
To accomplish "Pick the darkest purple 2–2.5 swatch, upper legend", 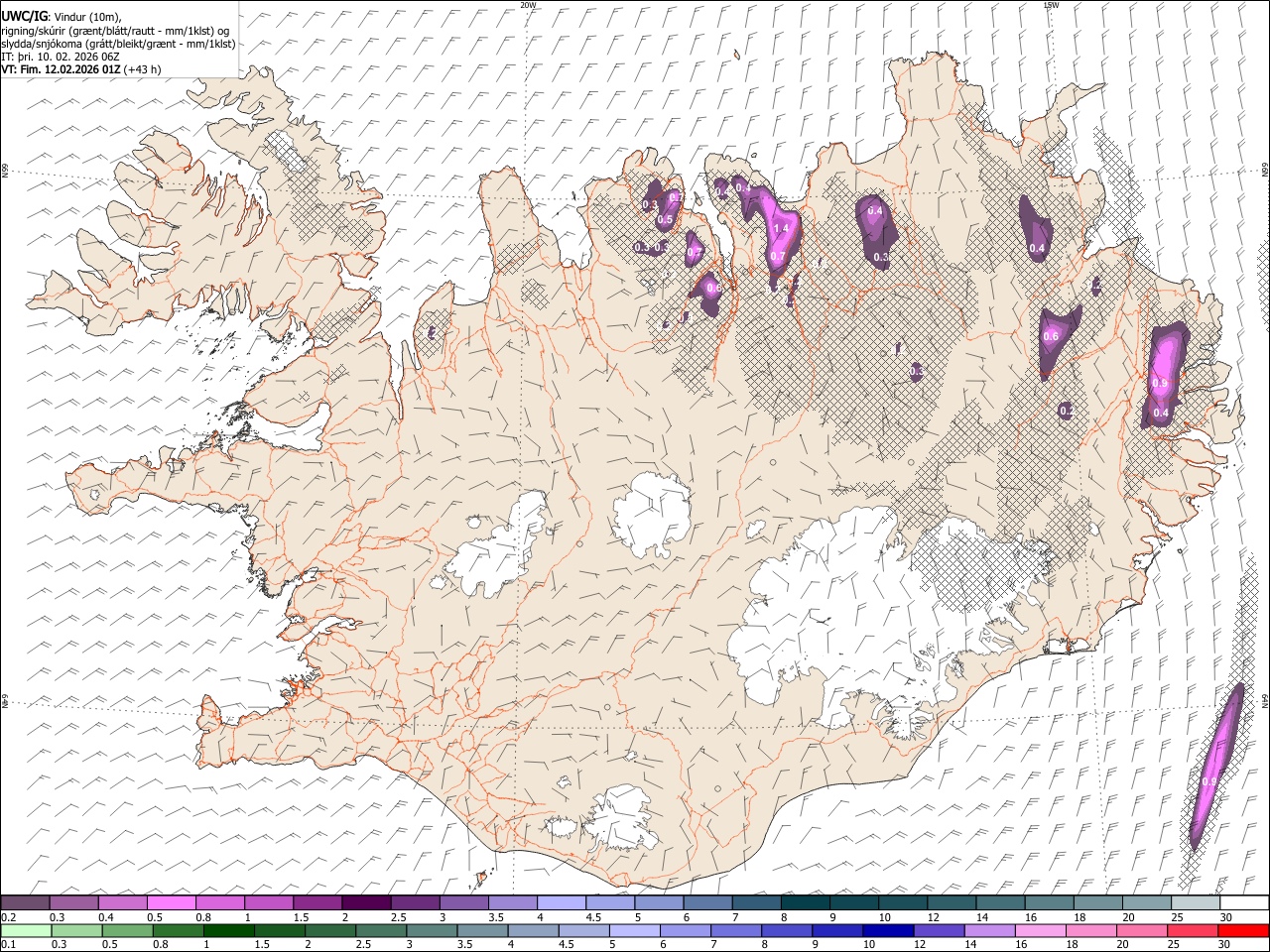I will click(366, 903).
